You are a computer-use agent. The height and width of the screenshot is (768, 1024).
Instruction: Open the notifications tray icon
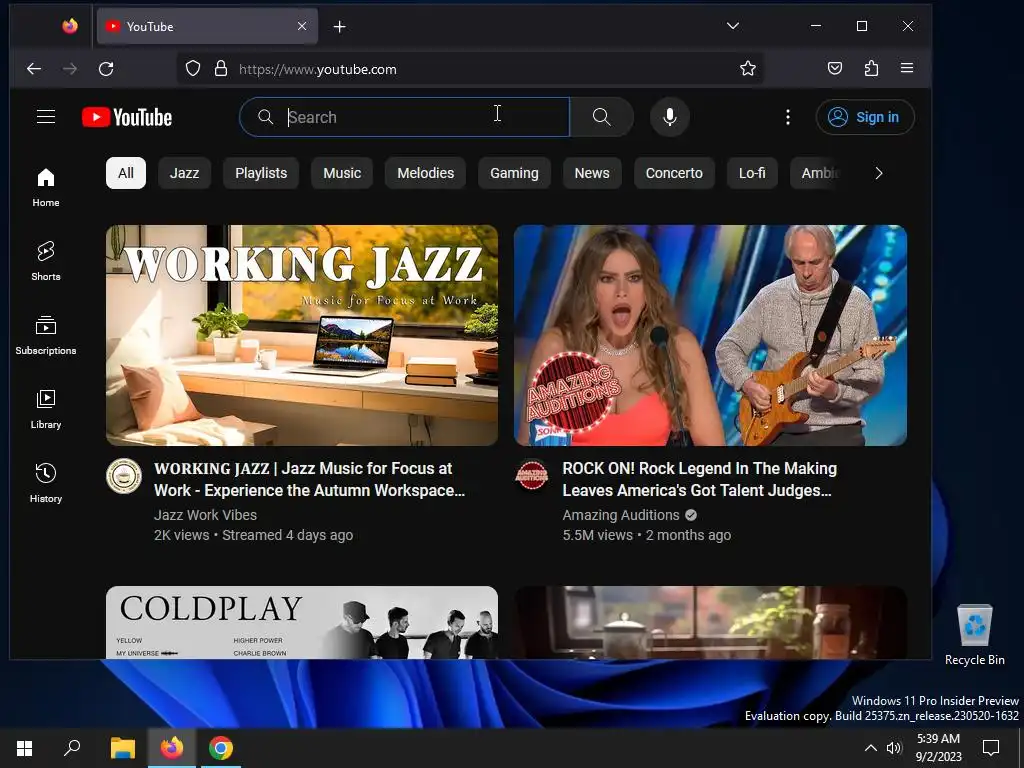991,748
